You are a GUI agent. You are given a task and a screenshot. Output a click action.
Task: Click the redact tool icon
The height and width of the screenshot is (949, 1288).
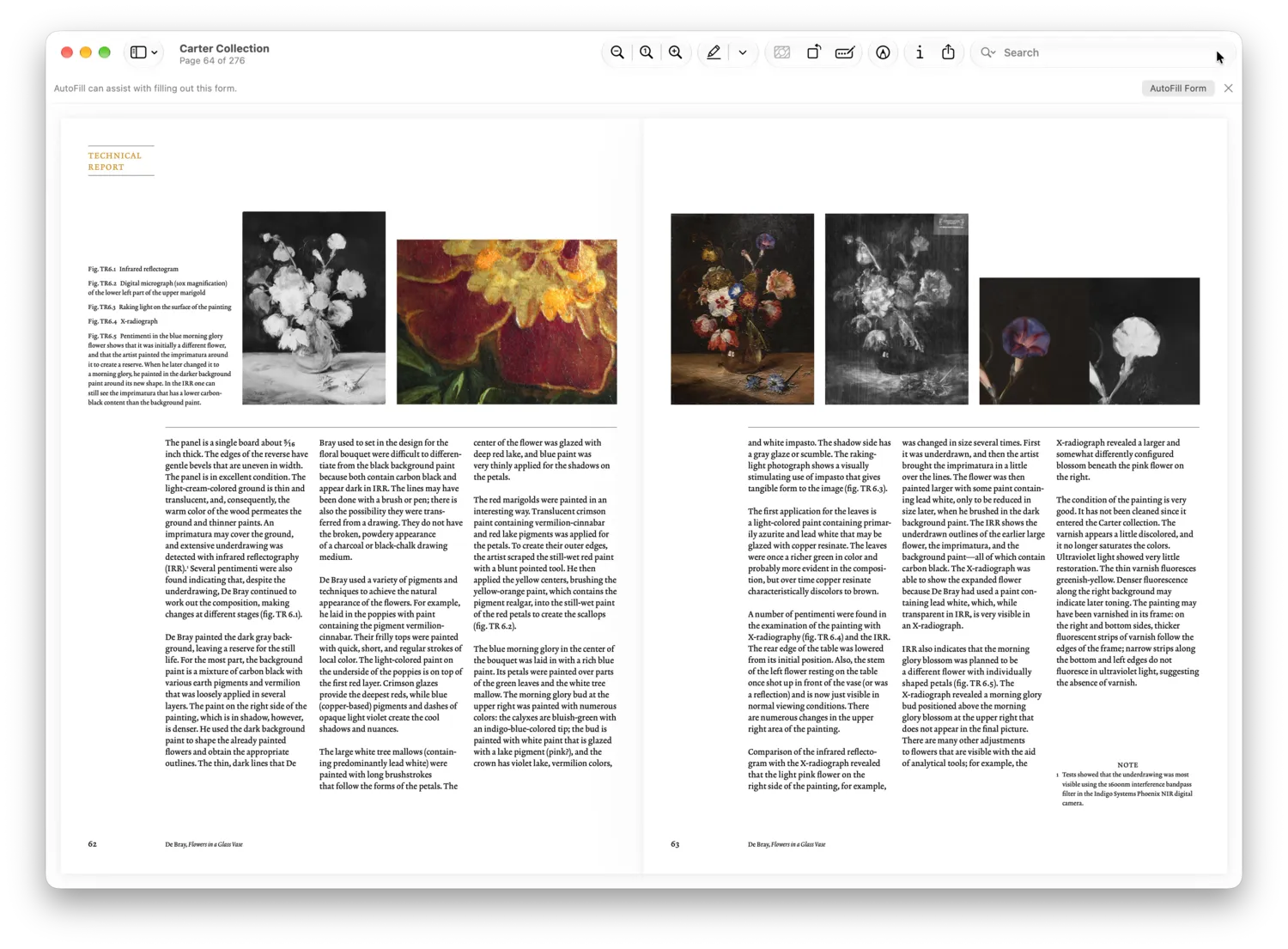click(x=782, y=52)
